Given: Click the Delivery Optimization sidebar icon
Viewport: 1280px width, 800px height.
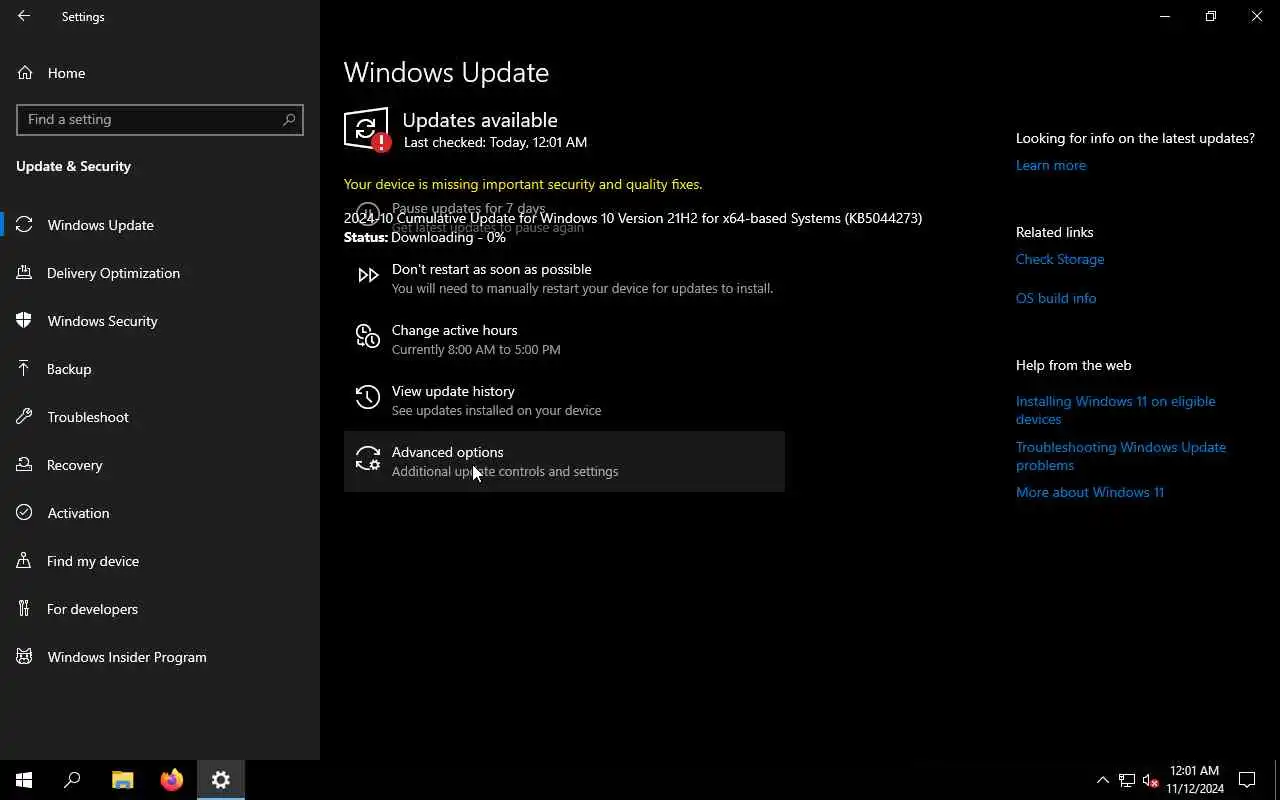Looking at the screenshot, I should pyautogui.click(x=25, y=273).
